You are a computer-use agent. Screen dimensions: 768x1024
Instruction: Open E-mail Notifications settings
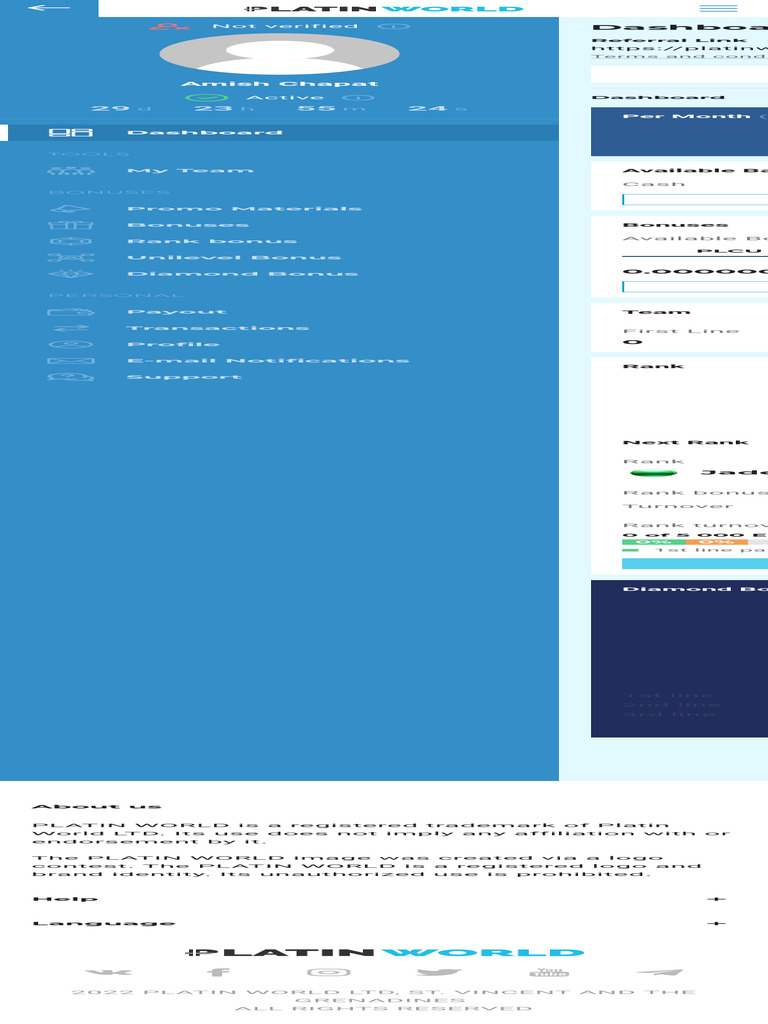[x=268, y=361]
